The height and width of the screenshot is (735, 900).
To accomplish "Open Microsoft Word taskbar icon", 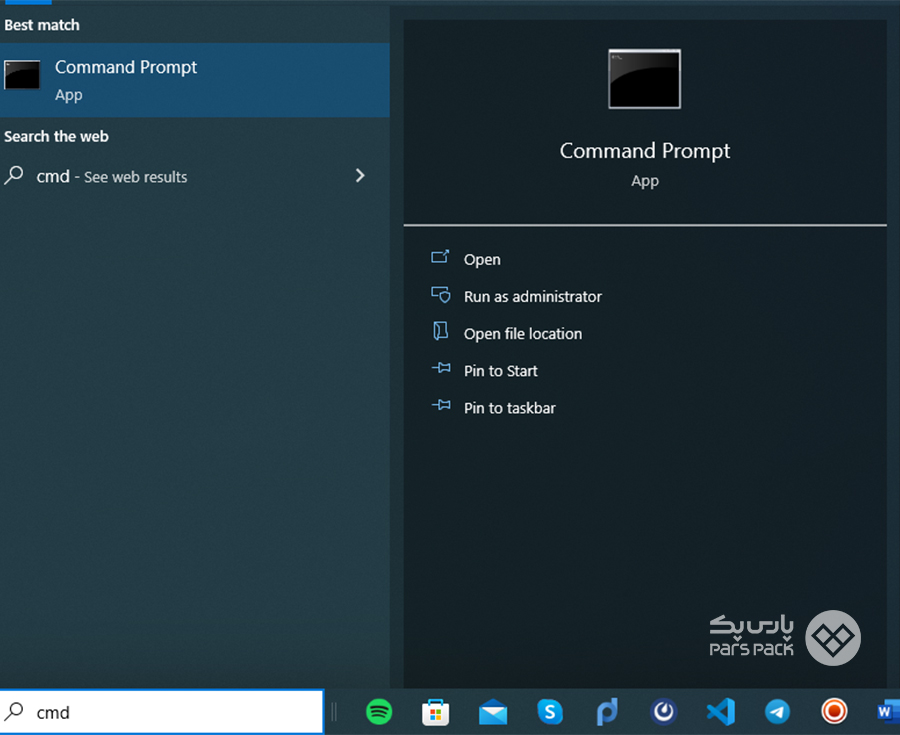I will (887, 712).
